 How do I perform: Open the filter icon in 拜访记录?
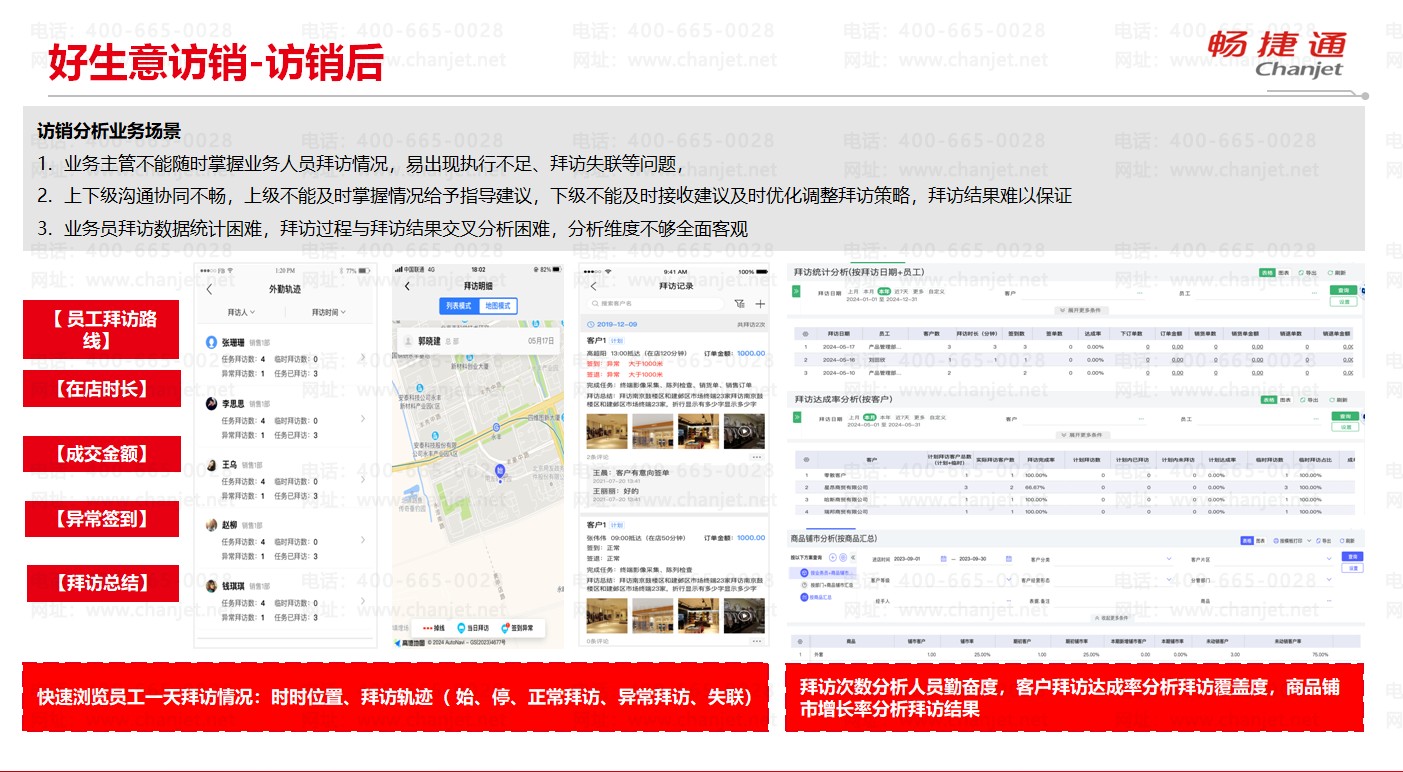(739, 304)
